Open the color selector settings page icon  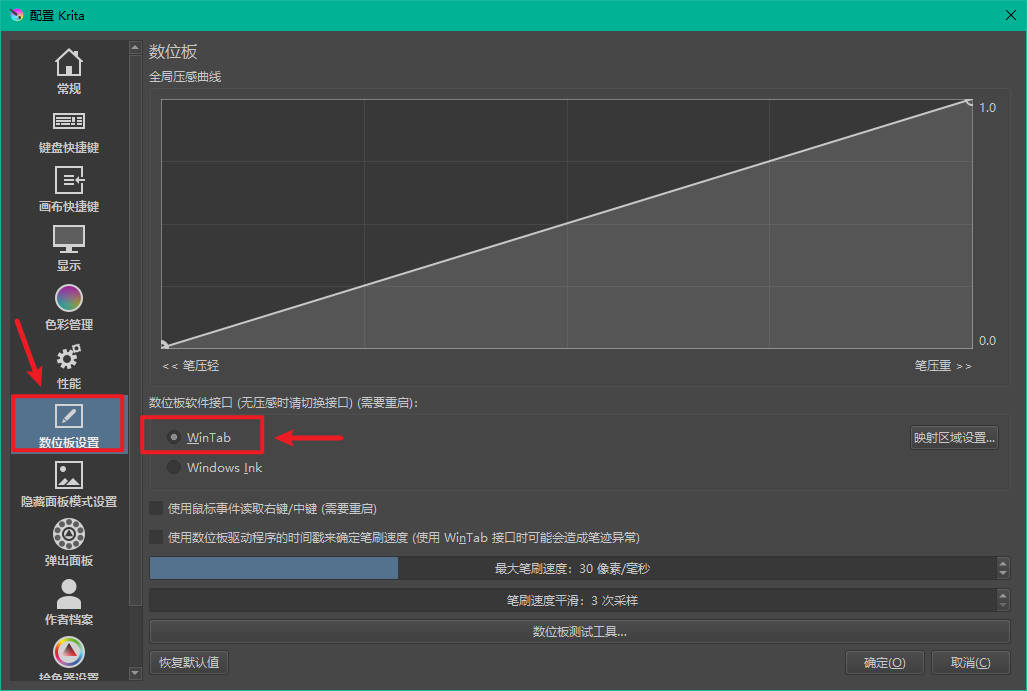click(x=69, y=652)
